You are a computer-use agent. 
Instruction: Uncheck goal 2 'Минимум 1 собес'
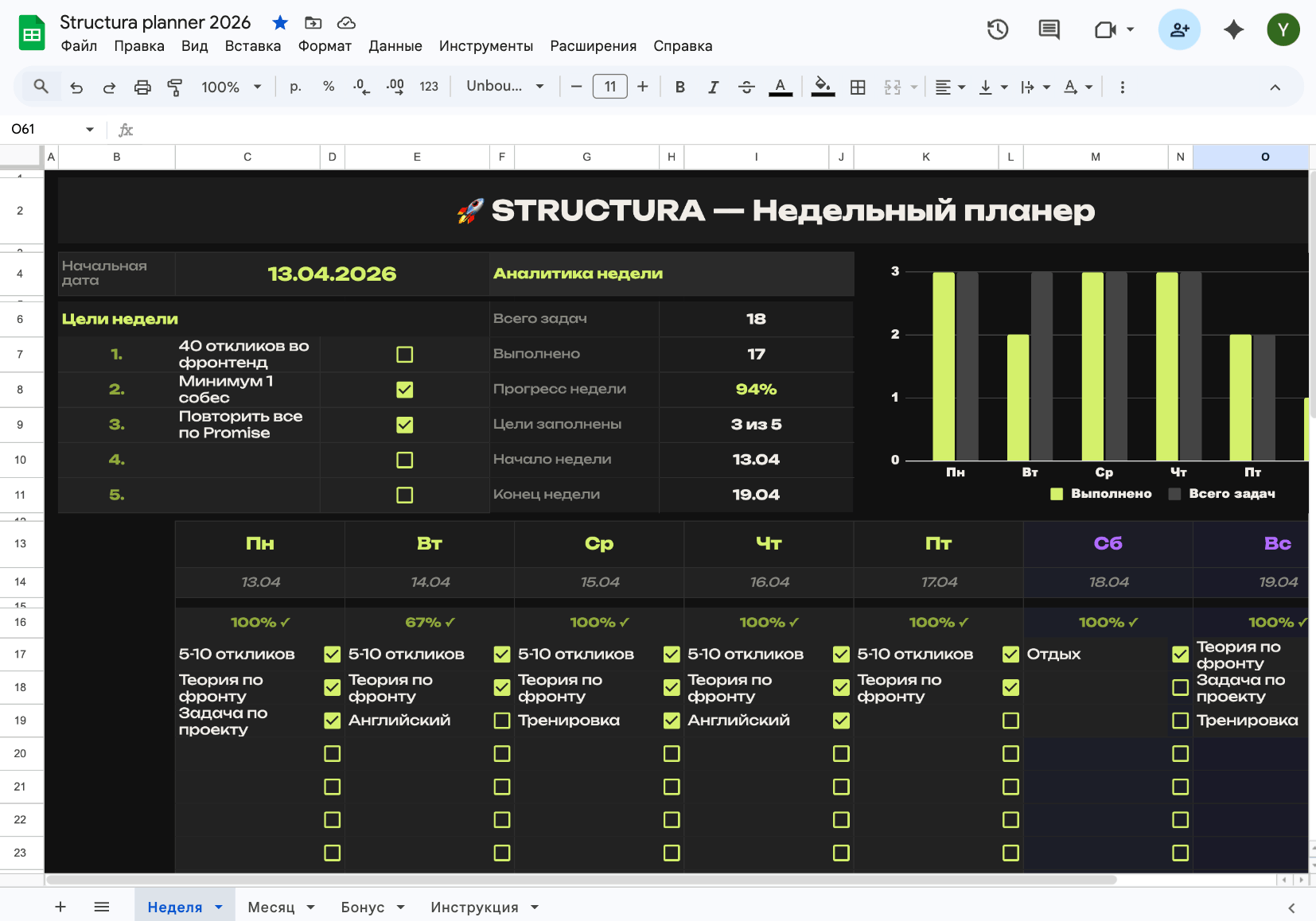405,390
